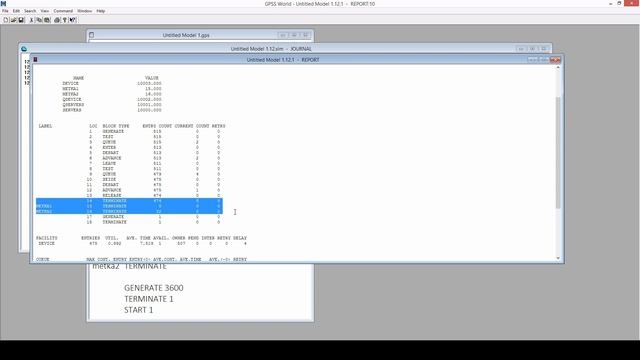Close the REPORT window

[555, 60]
